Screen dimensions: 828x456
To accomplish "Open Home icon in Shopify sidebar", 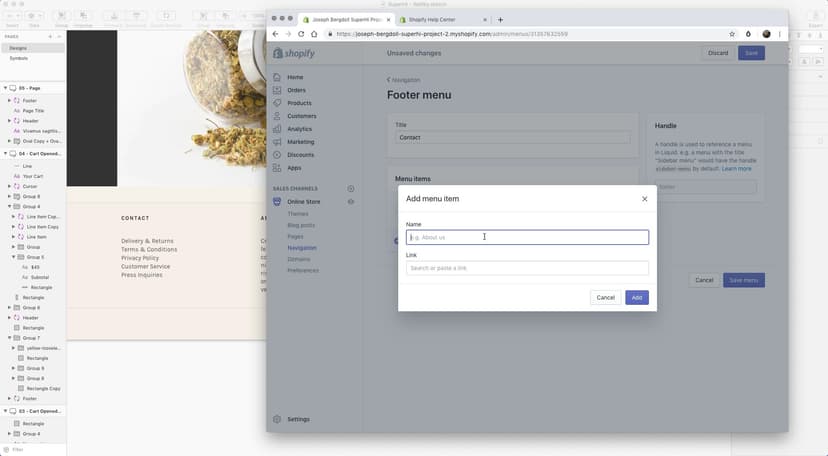I will tap(278, 77).
